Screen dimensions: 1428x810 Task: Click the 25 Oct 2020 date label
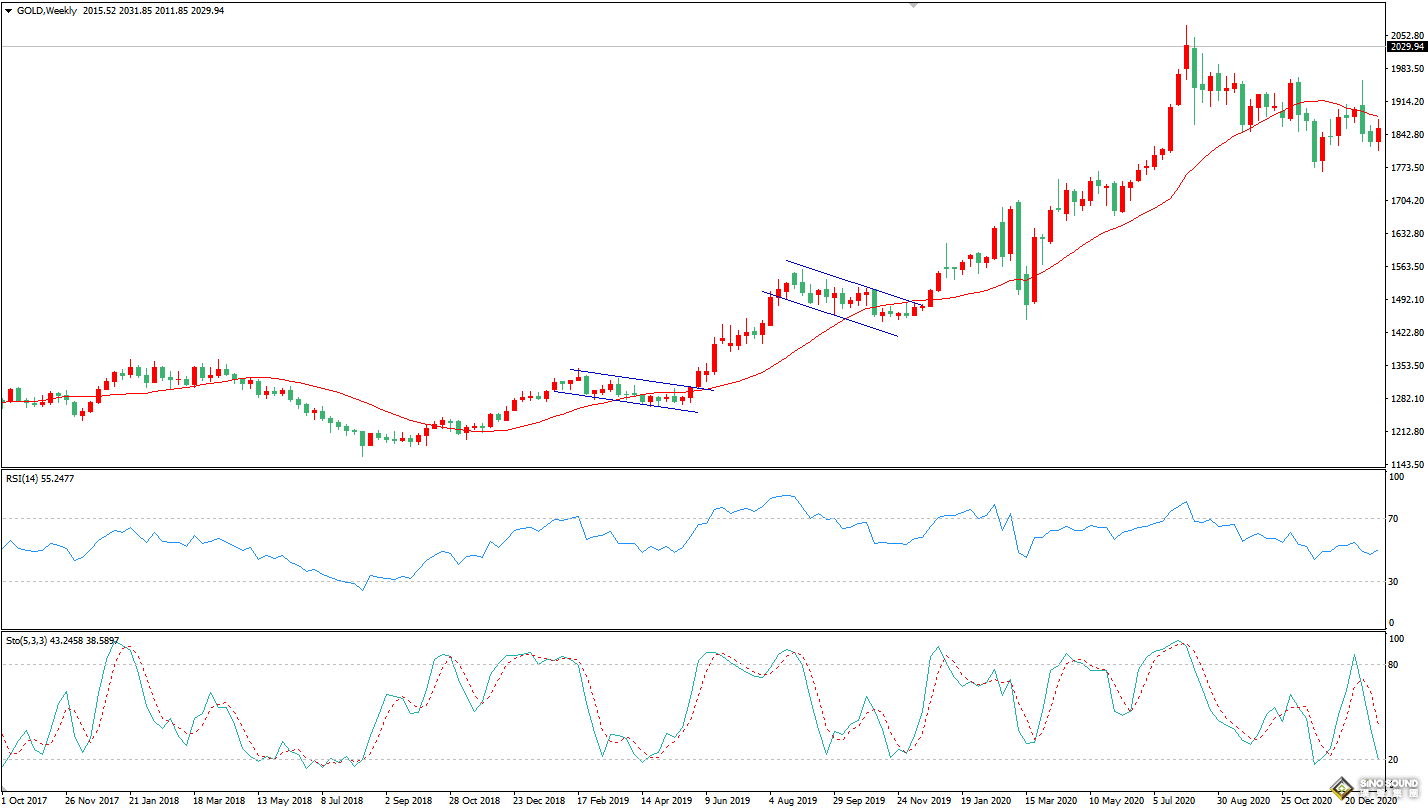[x=1307, y=801]
